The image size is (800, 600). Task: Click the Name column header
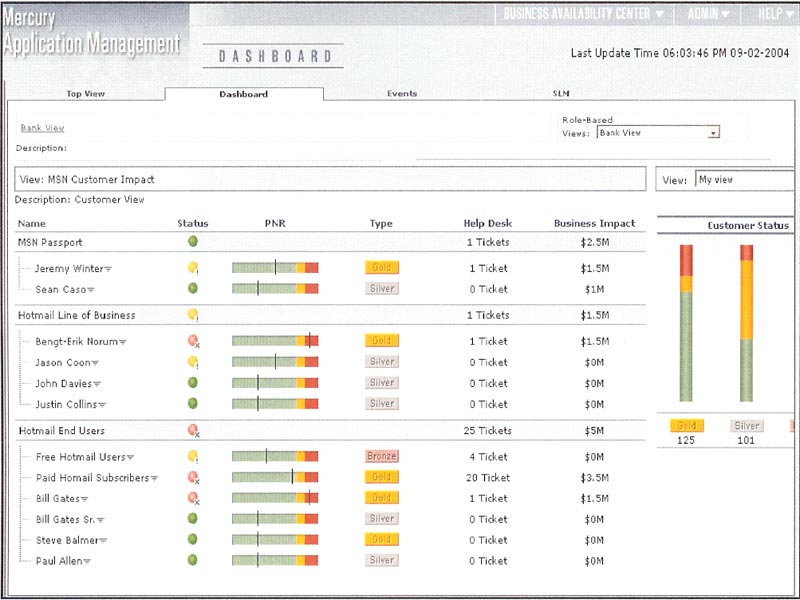[32, 223]
